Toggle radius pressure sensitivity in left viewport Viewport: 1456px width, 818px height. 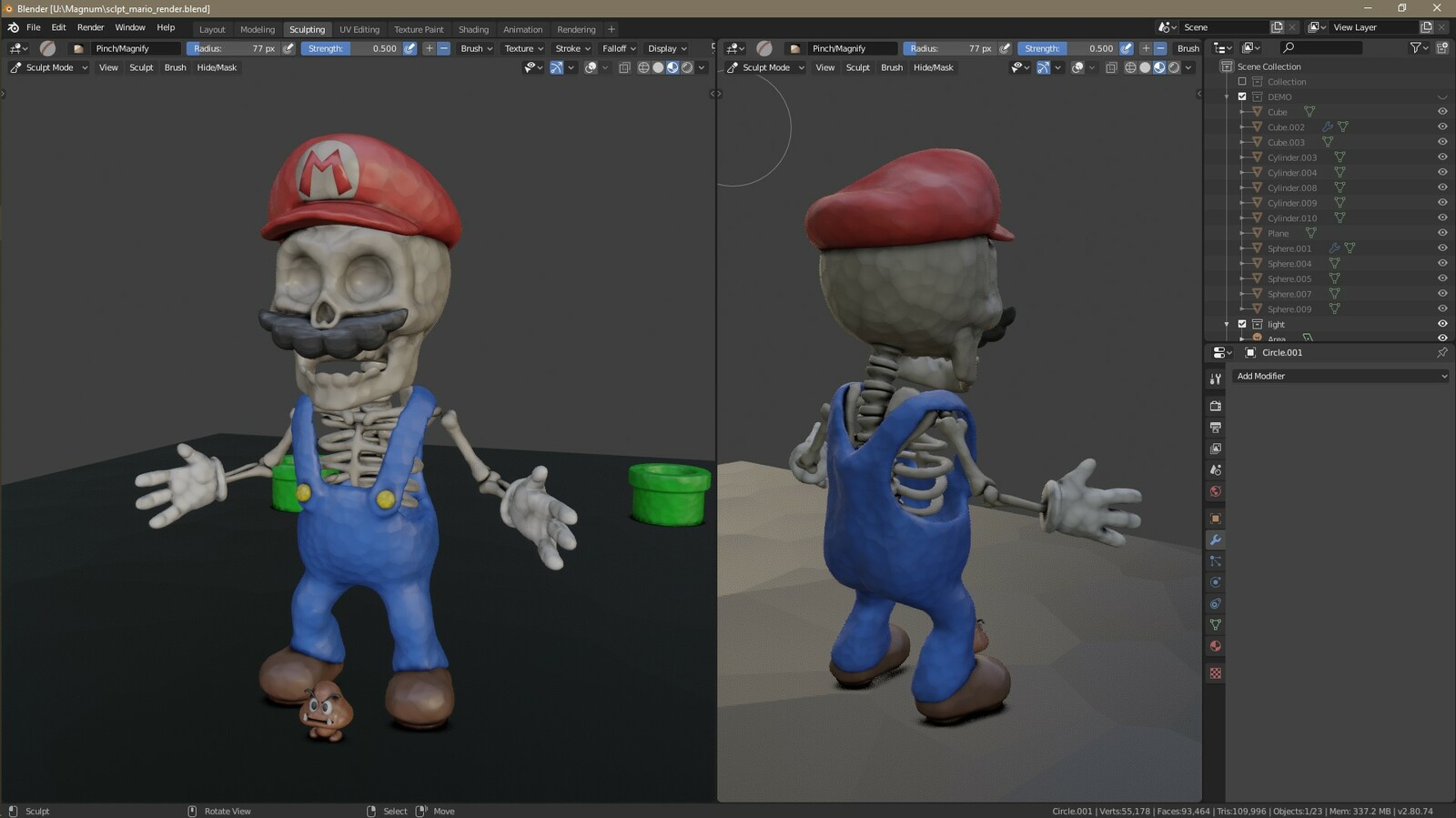click(x=288, y=48)
